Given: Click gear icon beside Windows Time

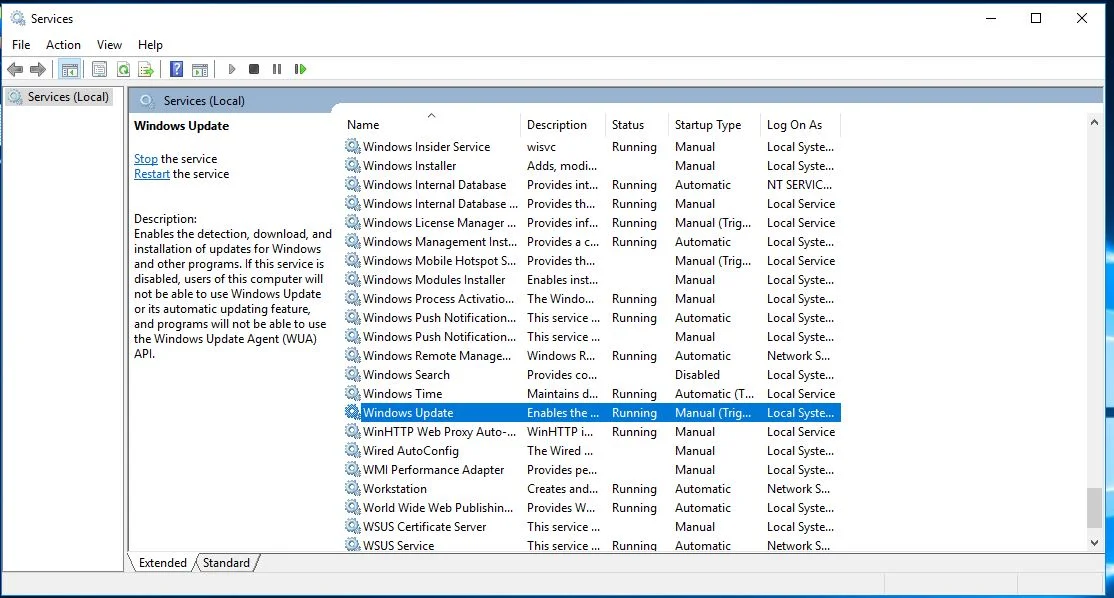Looking at the screenshot, I should (353, 393).
